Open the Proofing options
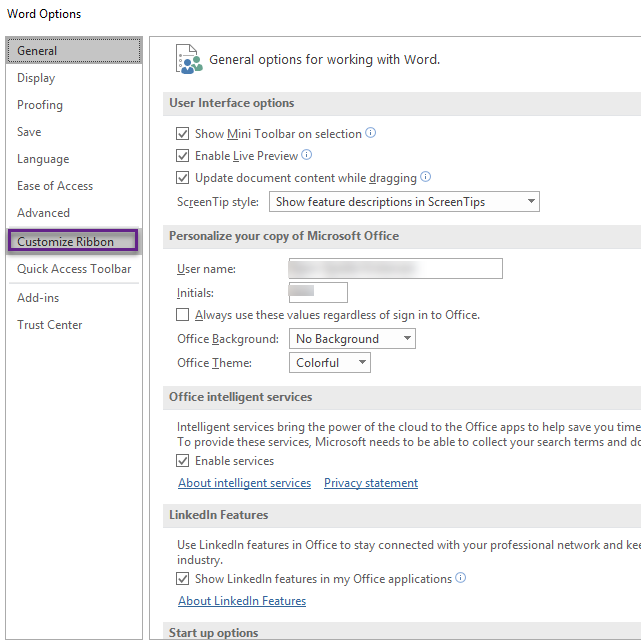The height and width of the screenshot is (643, 641). (74, 105)
